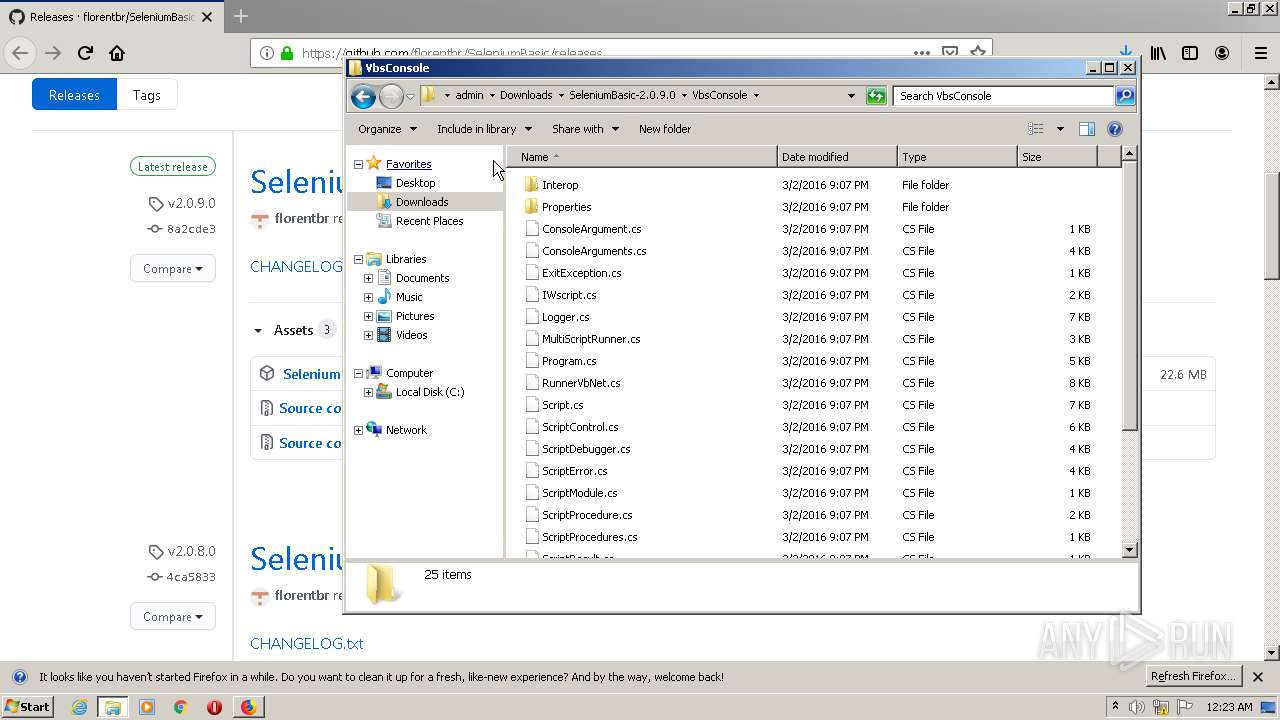Select file ScriptDebugger.cs
This screenshot has width=1280, height=720.
(586, 449)
